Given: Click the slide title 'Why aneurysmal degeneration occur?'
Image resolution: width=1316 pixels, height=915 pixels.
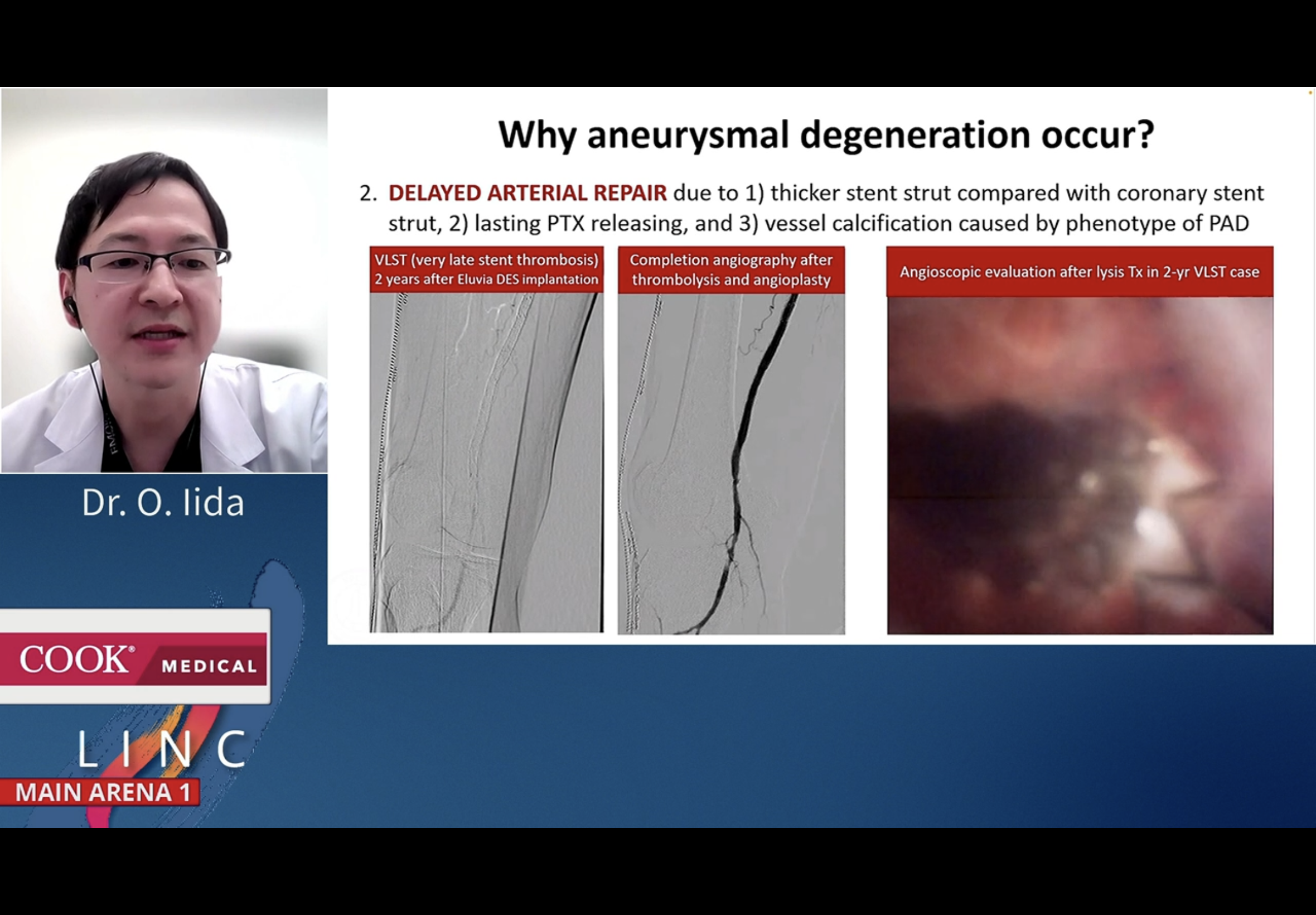Looking at the screenshot, I should (826, 136).
